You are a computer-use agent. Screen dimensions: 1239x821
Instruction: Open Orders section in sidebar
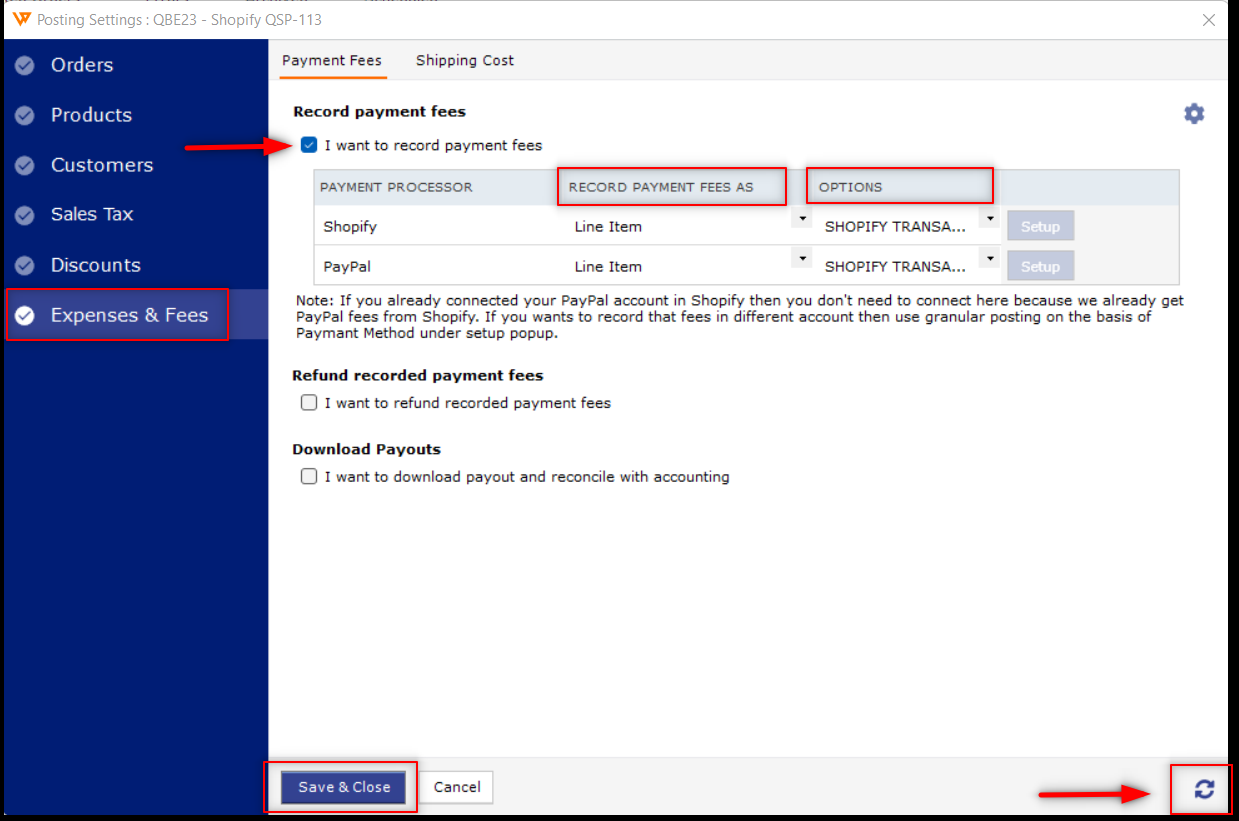[x=136, y=65]
